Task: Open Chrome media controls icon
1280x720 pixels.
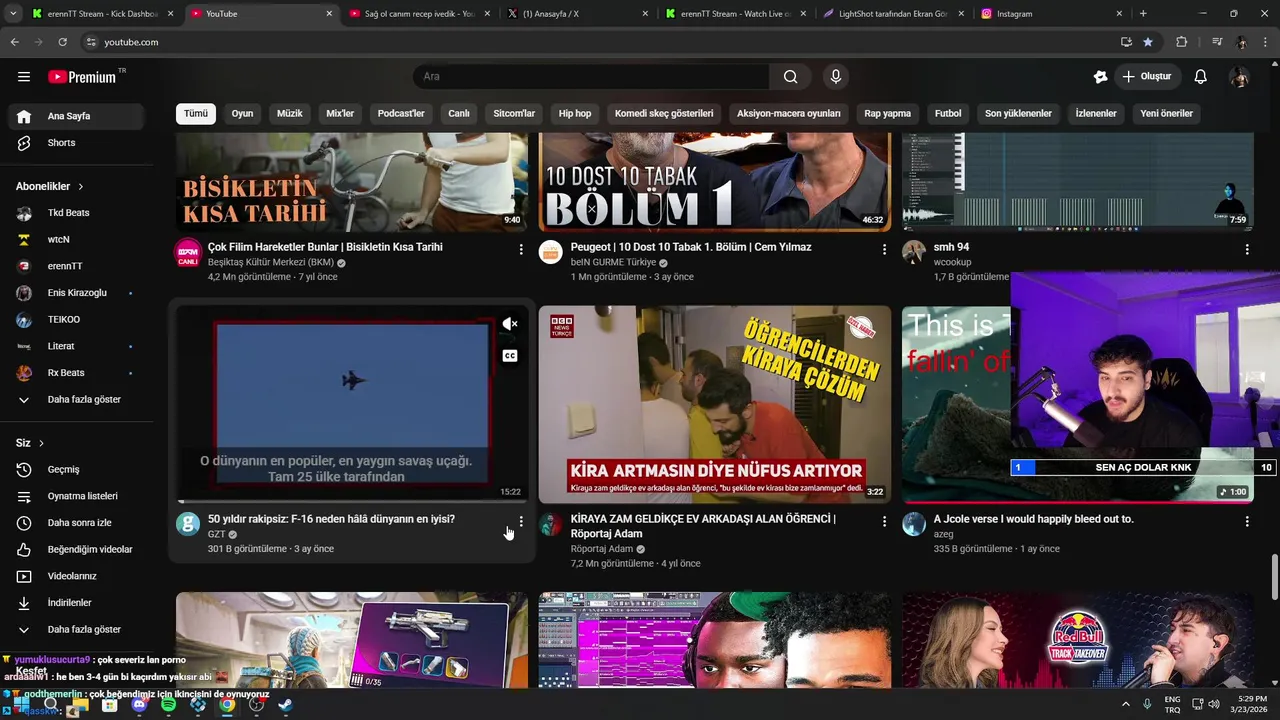Action: (x=1217, y=42)
